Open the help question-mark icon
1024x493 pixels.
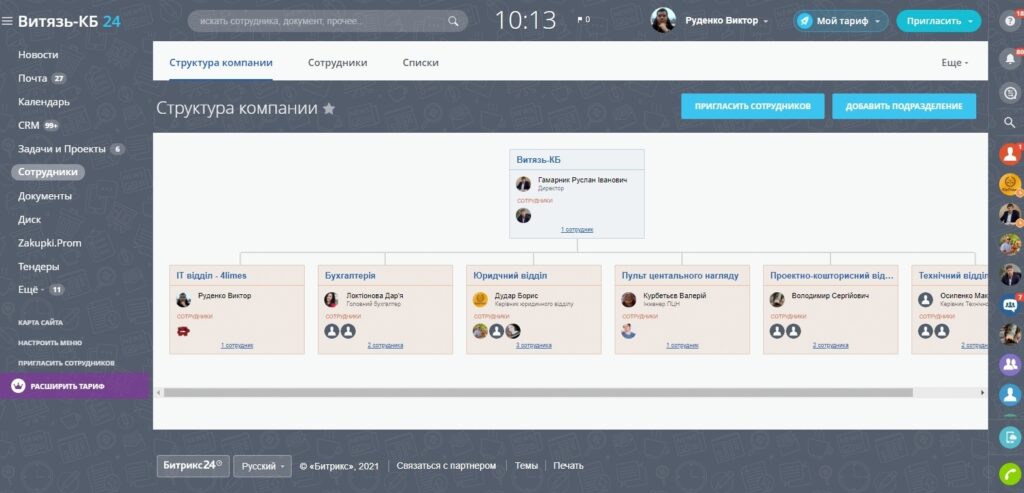pos(1010,20)
